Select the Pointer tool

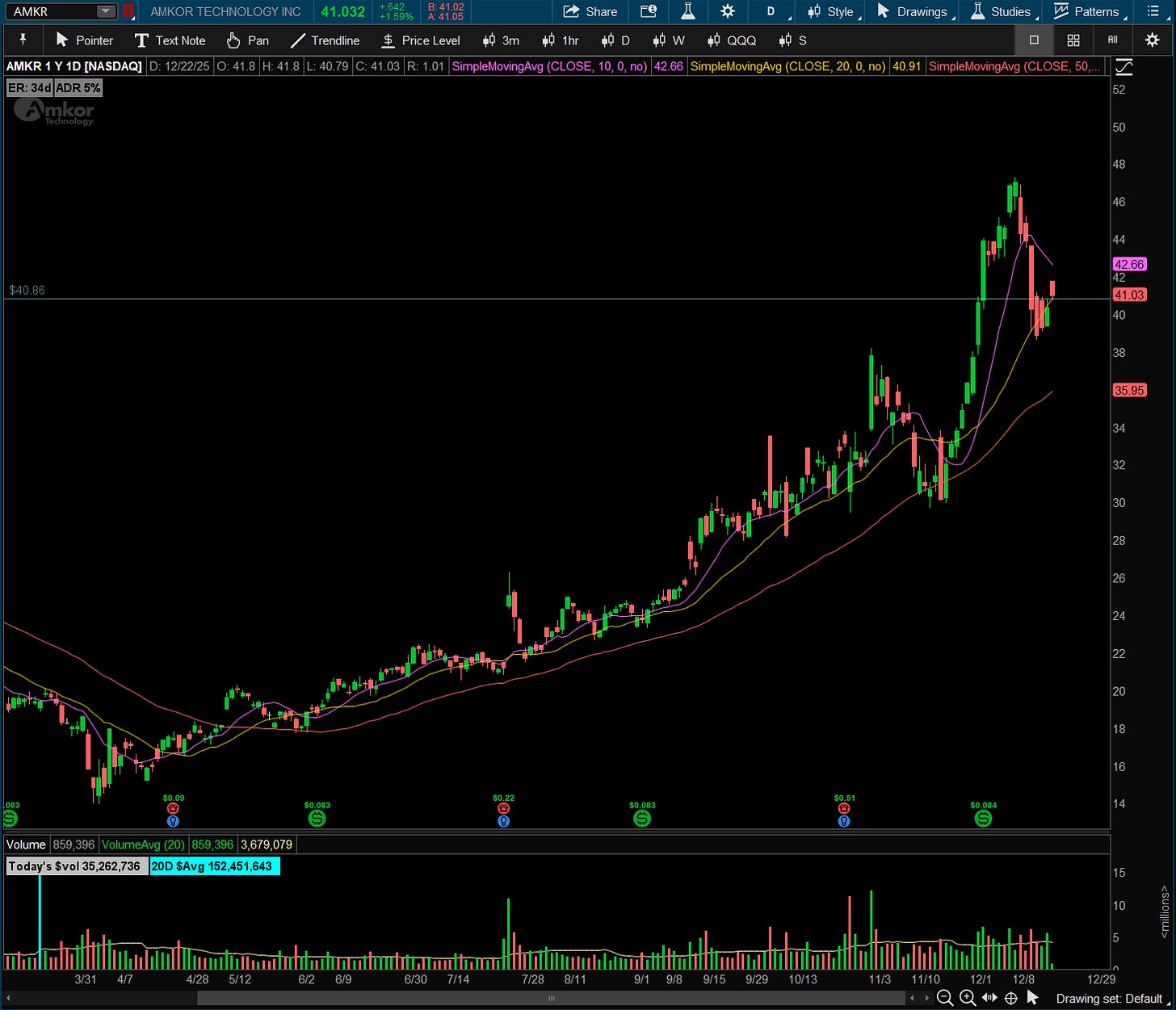tap(85, 40)
